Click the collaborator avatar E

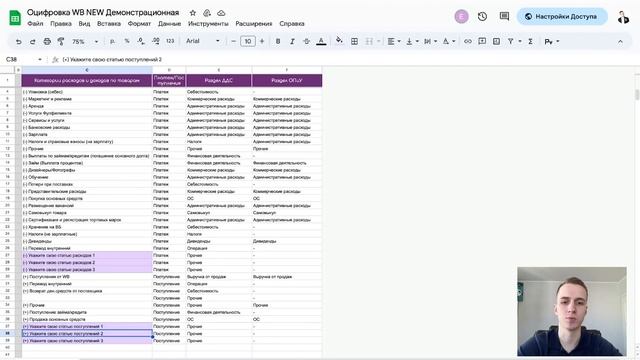pos(461,16)
